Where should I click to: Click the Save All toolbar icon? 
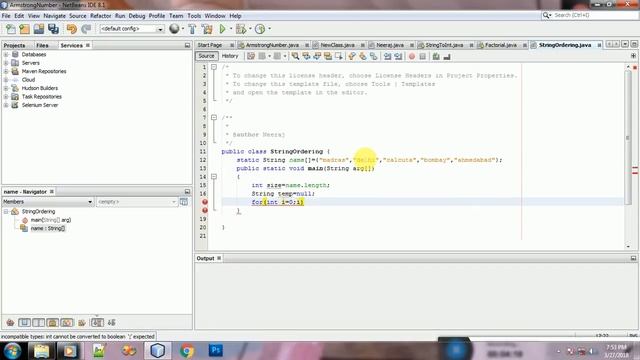[53, 29]
